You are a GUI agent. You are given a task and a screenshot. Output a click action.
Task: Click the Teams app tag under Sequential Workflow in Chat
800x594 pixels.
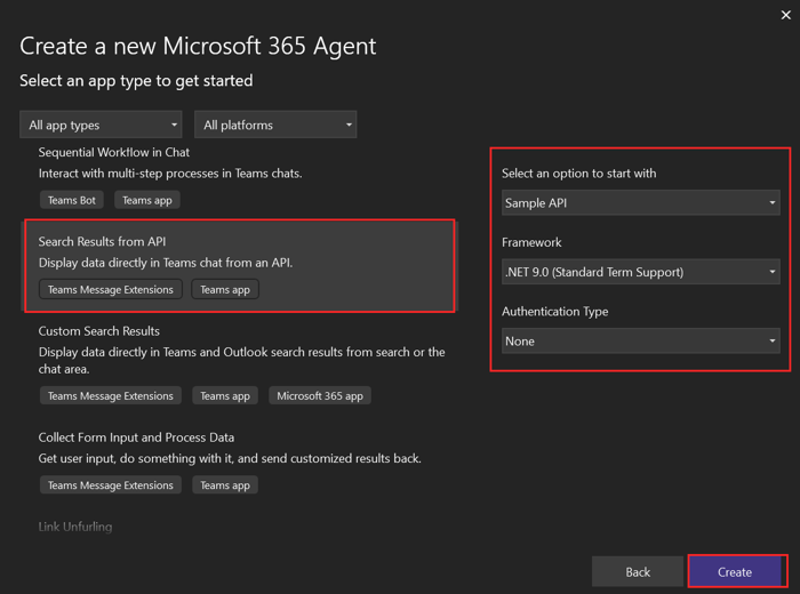tap(147, 199)
